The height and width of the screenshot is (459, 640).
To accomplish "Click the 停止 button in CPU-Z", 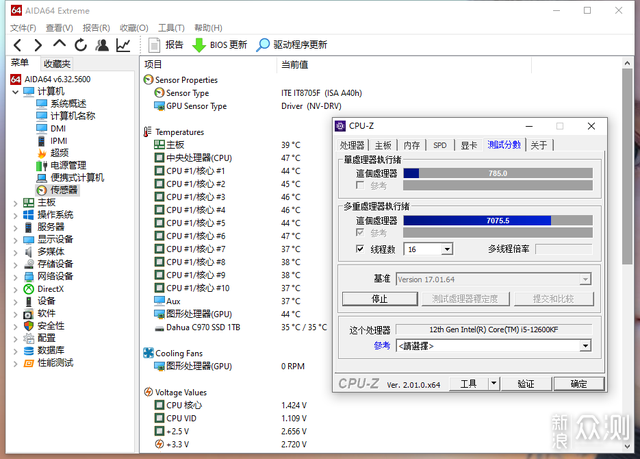I will (380, 299).
